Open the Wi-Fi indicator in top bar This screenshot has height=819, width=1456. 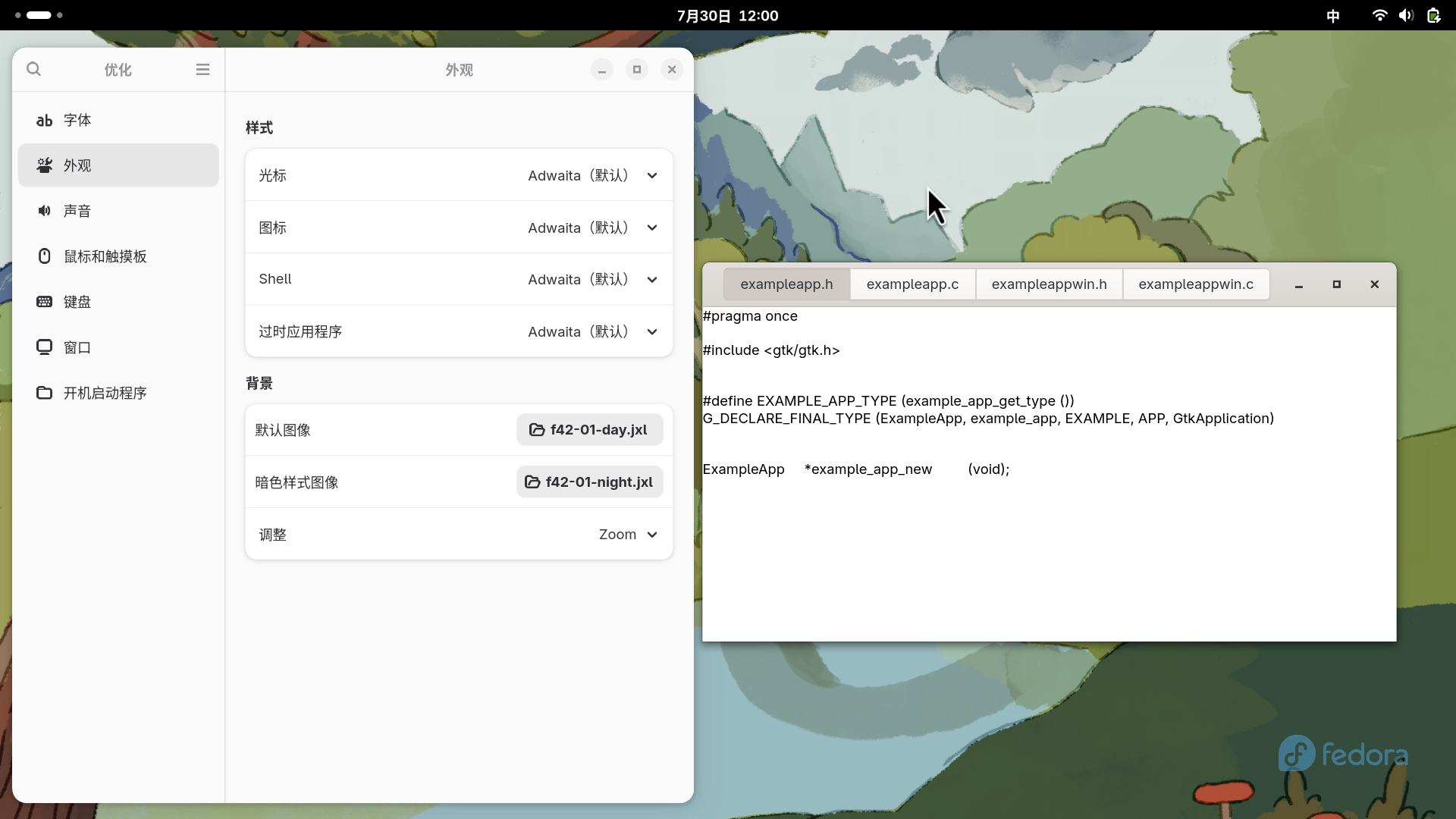pyautogui.click(x=1379, y=15)
